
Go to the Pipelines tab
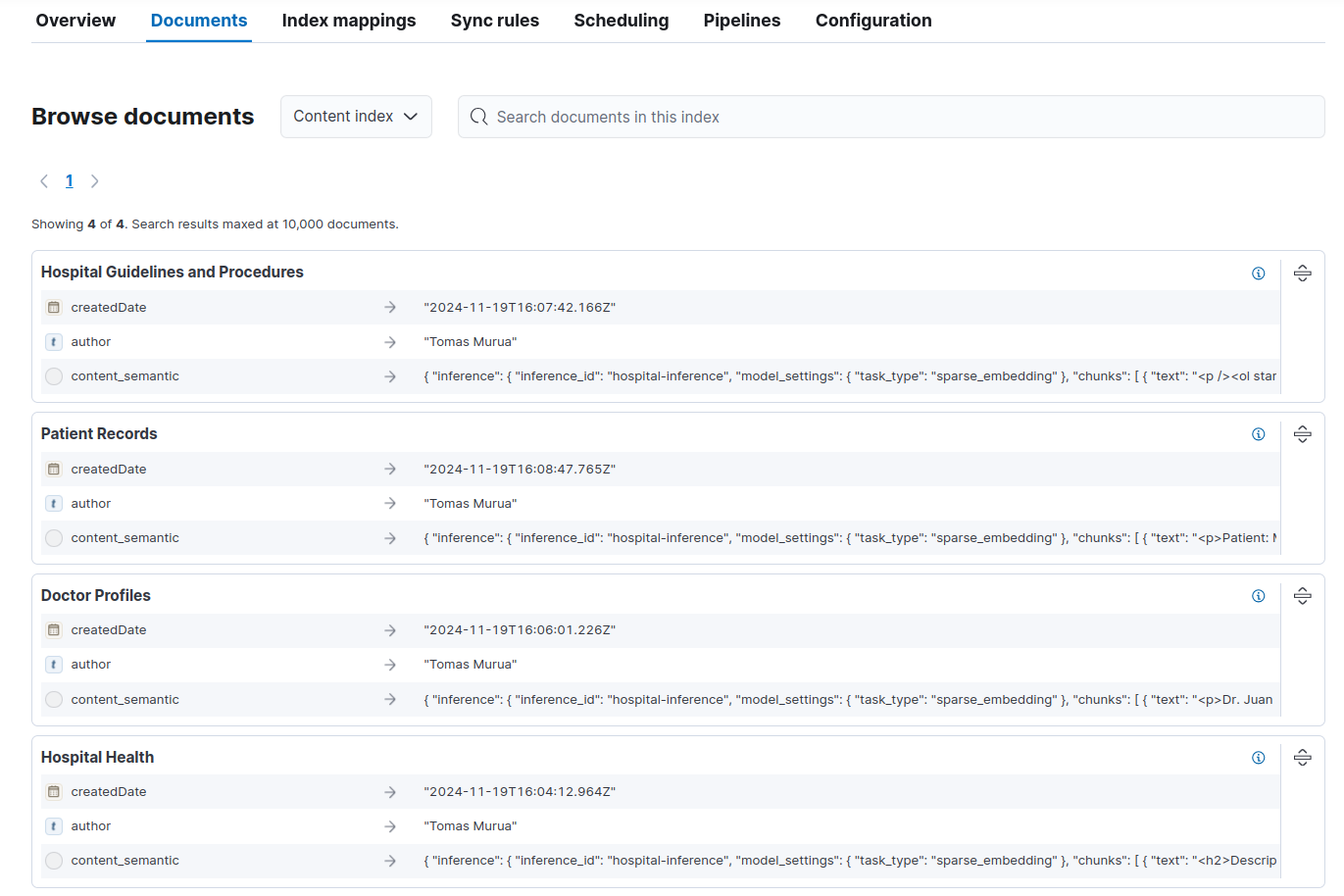742,21
